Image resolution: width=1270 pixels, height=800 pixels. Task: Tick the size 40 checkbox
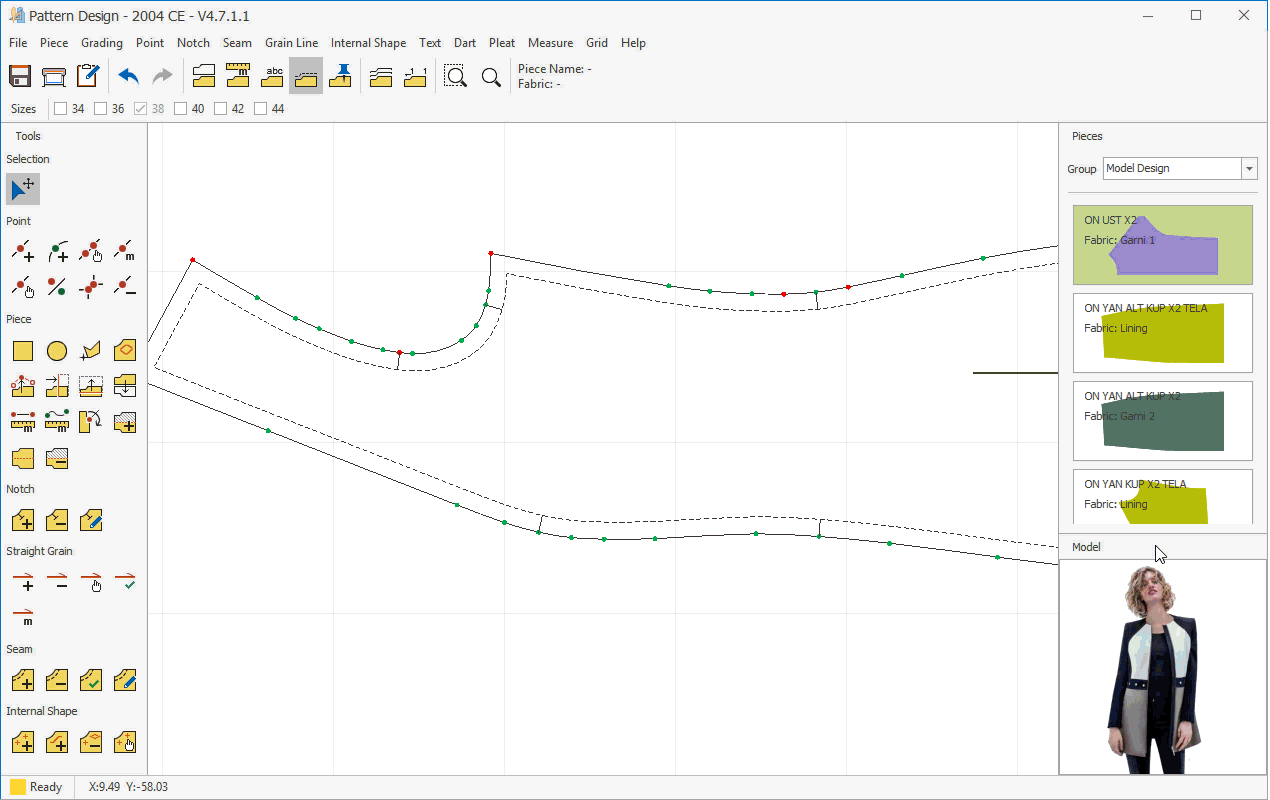click(181, 109)
